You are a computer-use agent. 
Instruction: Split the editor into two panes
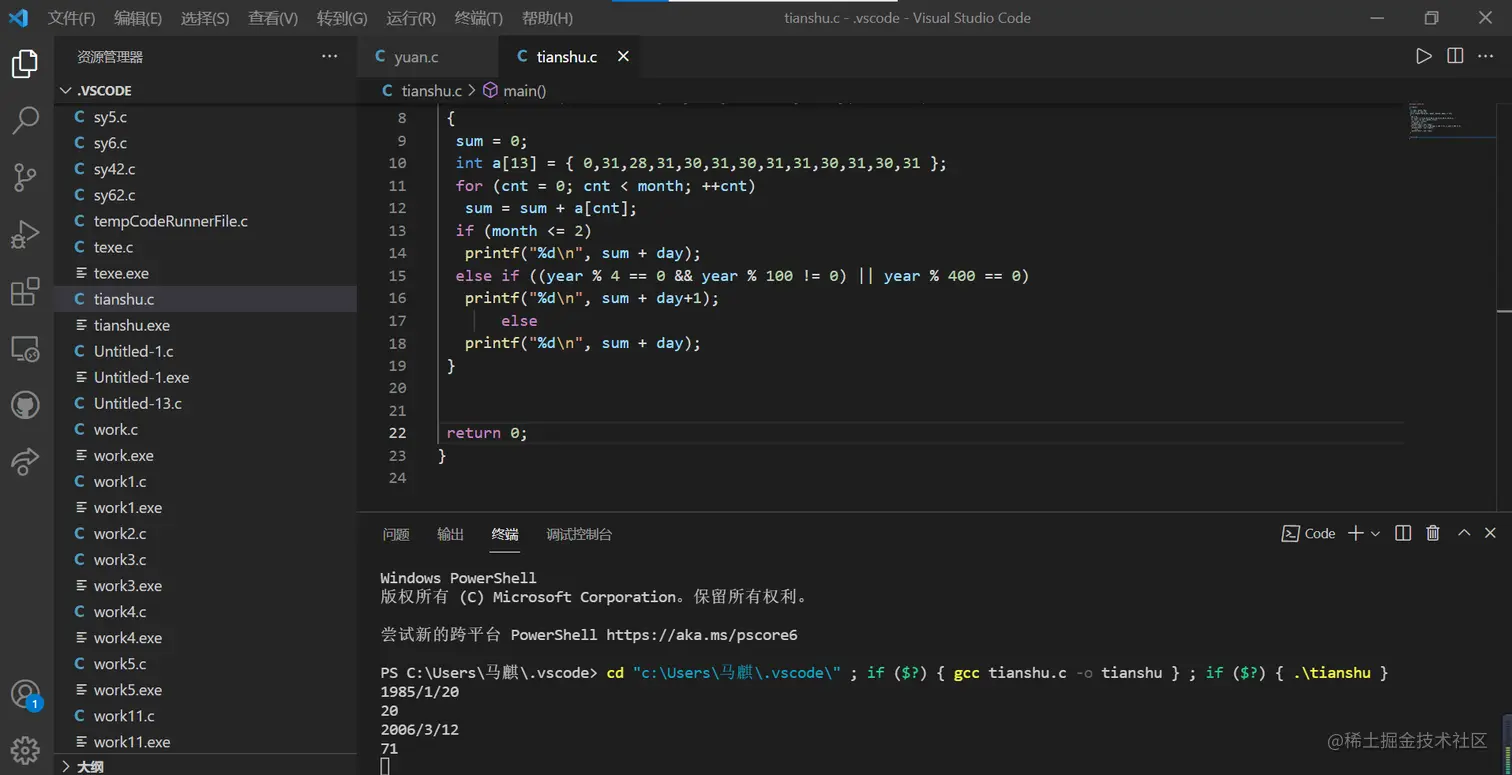coord(1454,56)
